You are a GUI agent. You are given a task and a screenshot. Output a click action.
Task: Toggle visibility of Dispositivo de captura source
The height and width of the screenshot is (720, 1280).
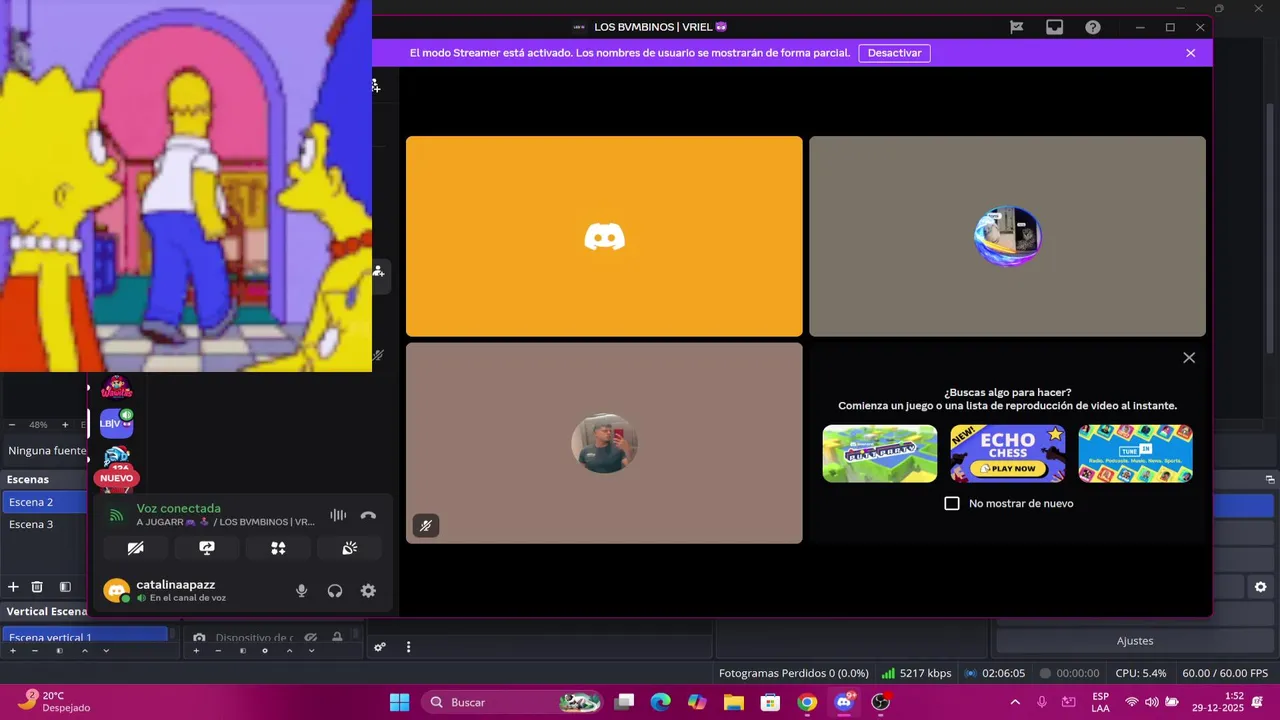pos(311,638)
